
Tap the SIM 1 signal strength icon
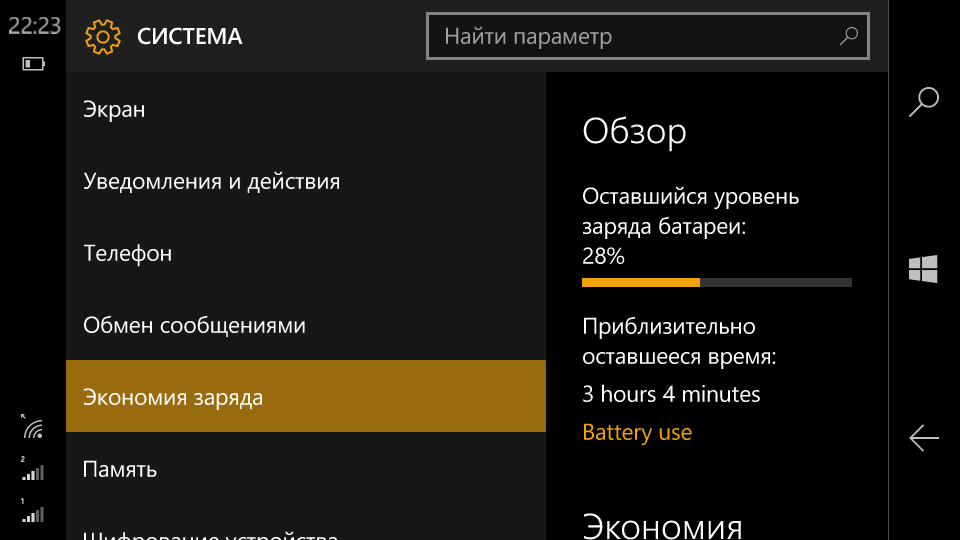tap(32, 511)
